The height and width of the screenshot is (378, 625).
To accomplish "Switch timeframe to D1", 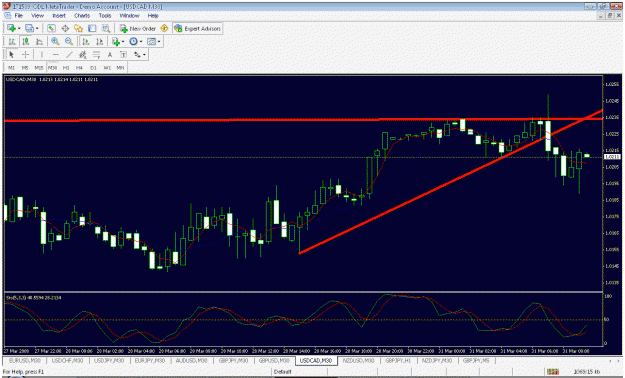I will (93, 68).
